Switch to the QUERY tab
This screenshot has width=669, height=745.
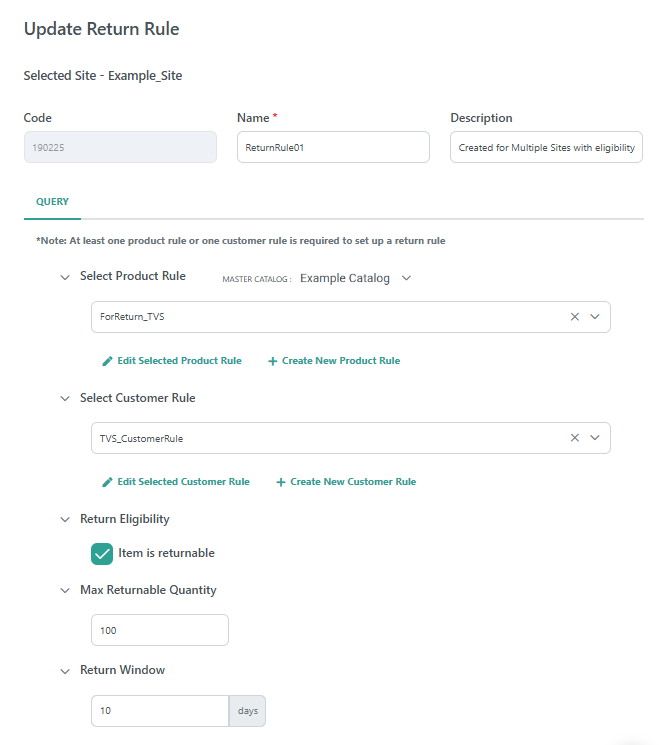pyautogui.click(x=53, y=202)
